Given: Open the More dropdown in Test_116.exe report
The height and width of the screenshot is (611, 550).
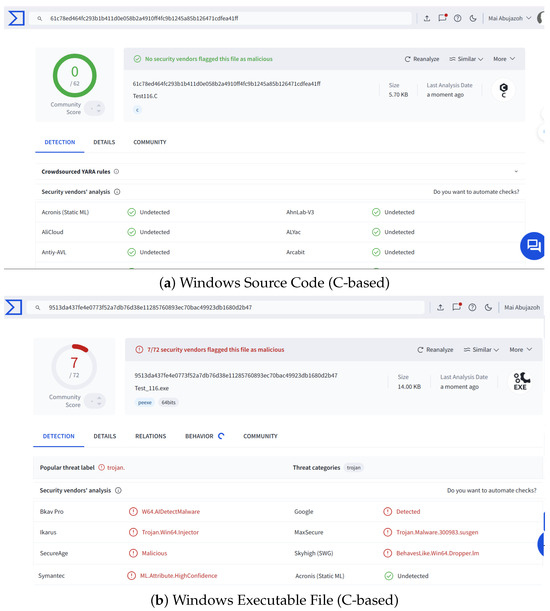Looking at the screenshot, I should 520,350.
